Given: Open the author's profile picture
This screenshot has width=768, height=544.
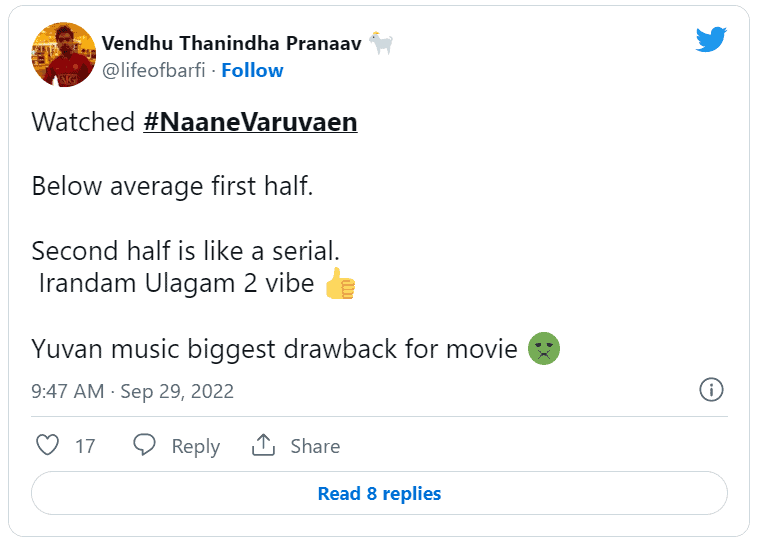Looking at the screenshot, I should [x=64, y=55].
